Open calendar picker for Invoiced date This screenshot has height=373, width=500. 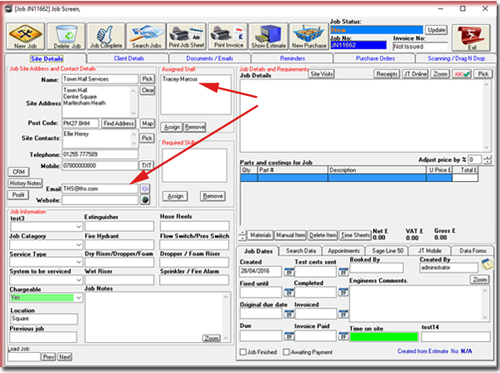343,314
